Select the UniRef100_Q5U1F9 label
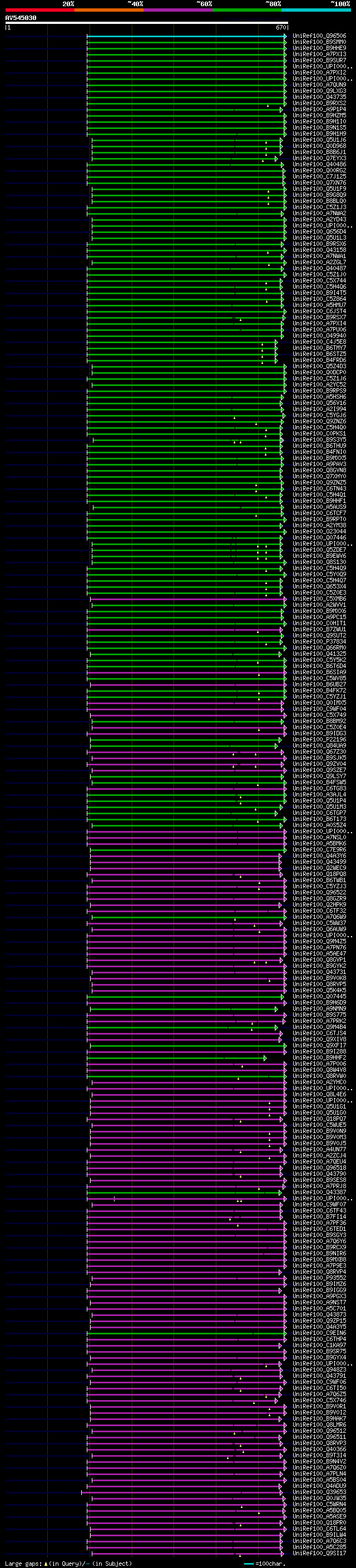Screen dimensions: 356x1568 point(319,189)
